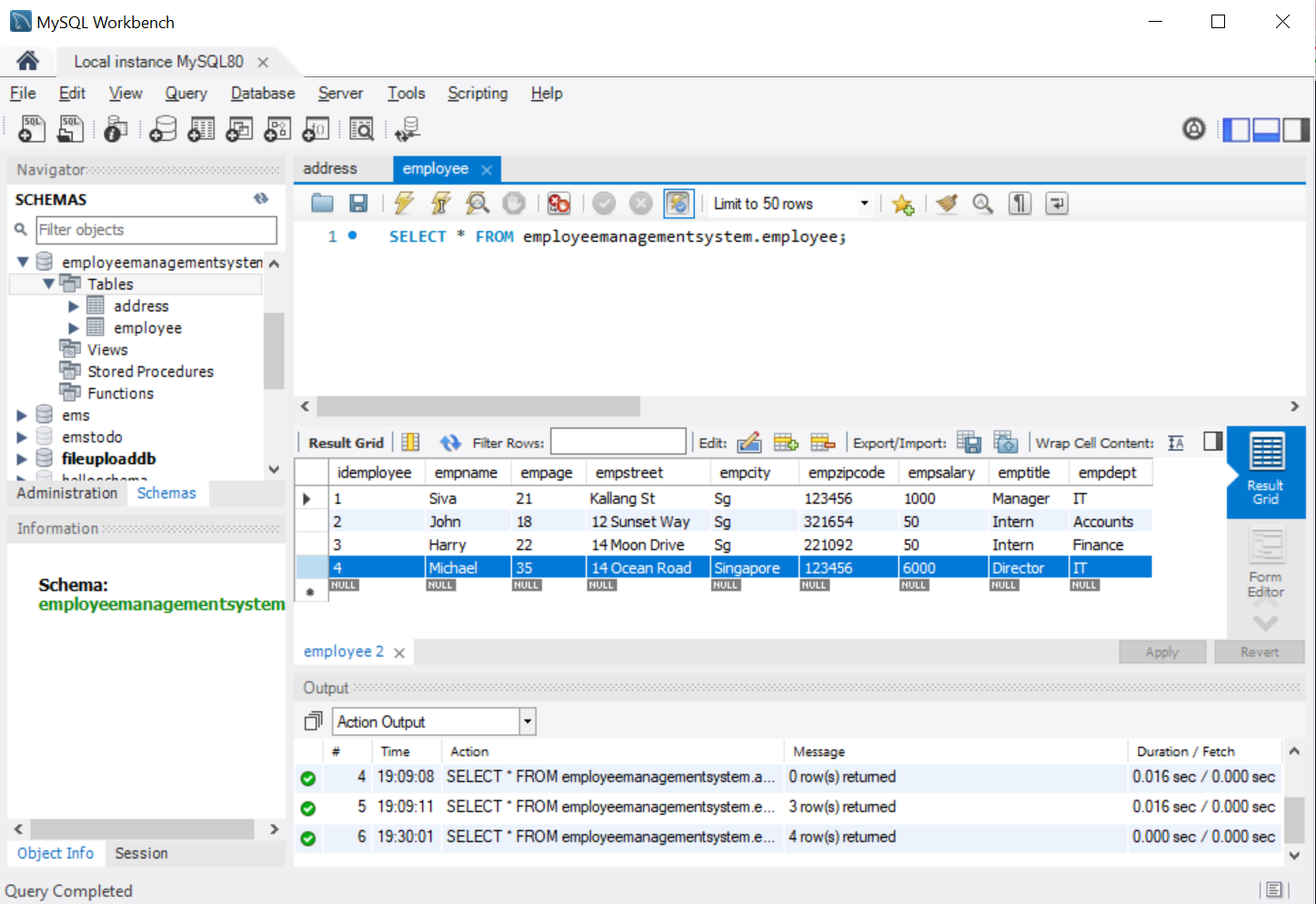Save the SQL script with the save icon
1316x904 pixels.
[x=358, y=203]
